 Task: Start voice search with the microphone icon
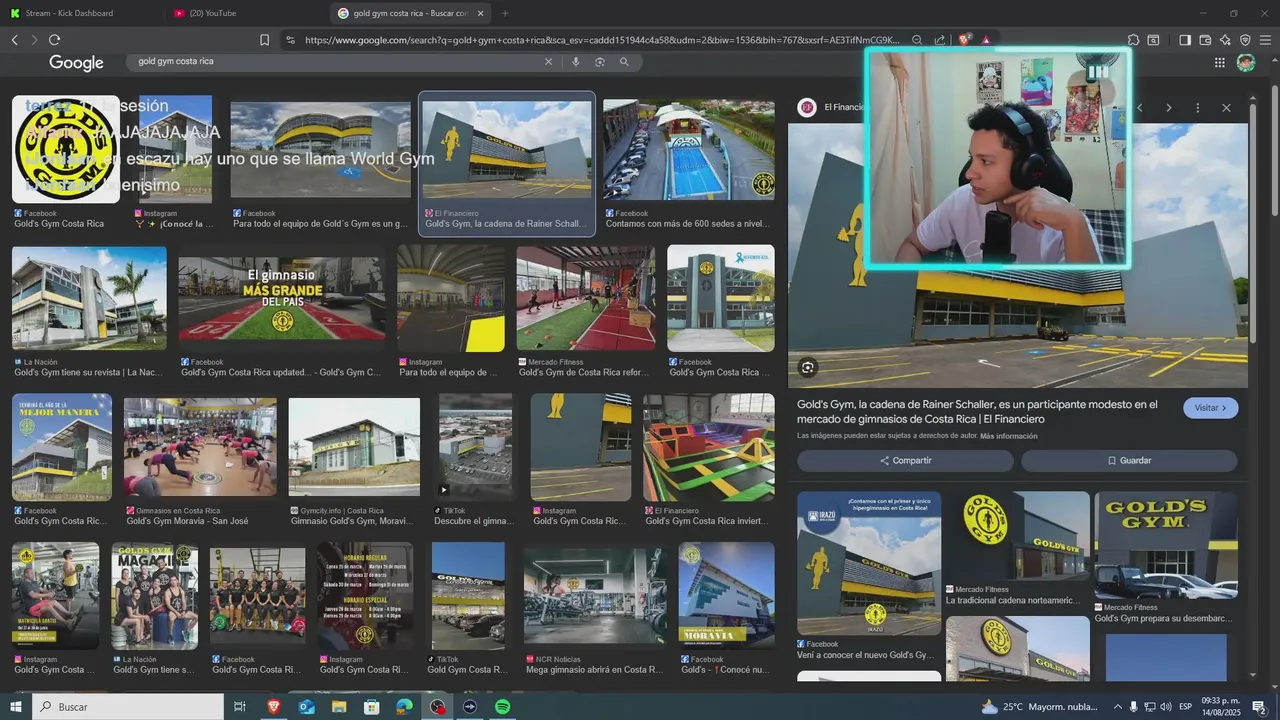click(x=575, y=62)
